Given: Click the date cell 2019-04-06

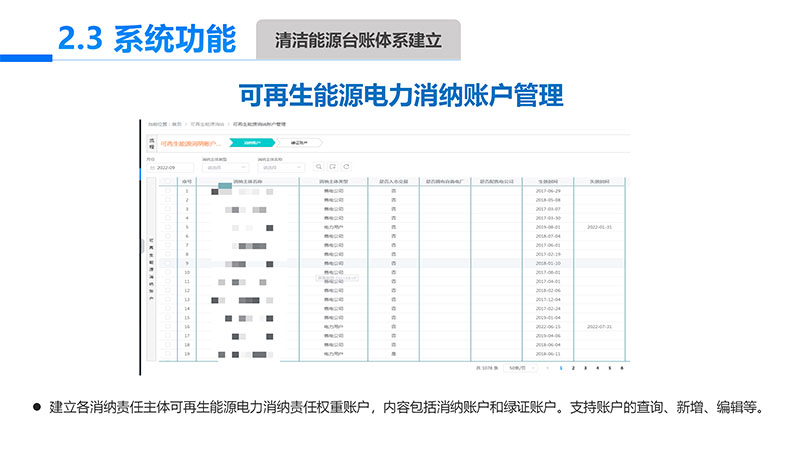Looking at the screenshot, I should (x=548, y=336).
